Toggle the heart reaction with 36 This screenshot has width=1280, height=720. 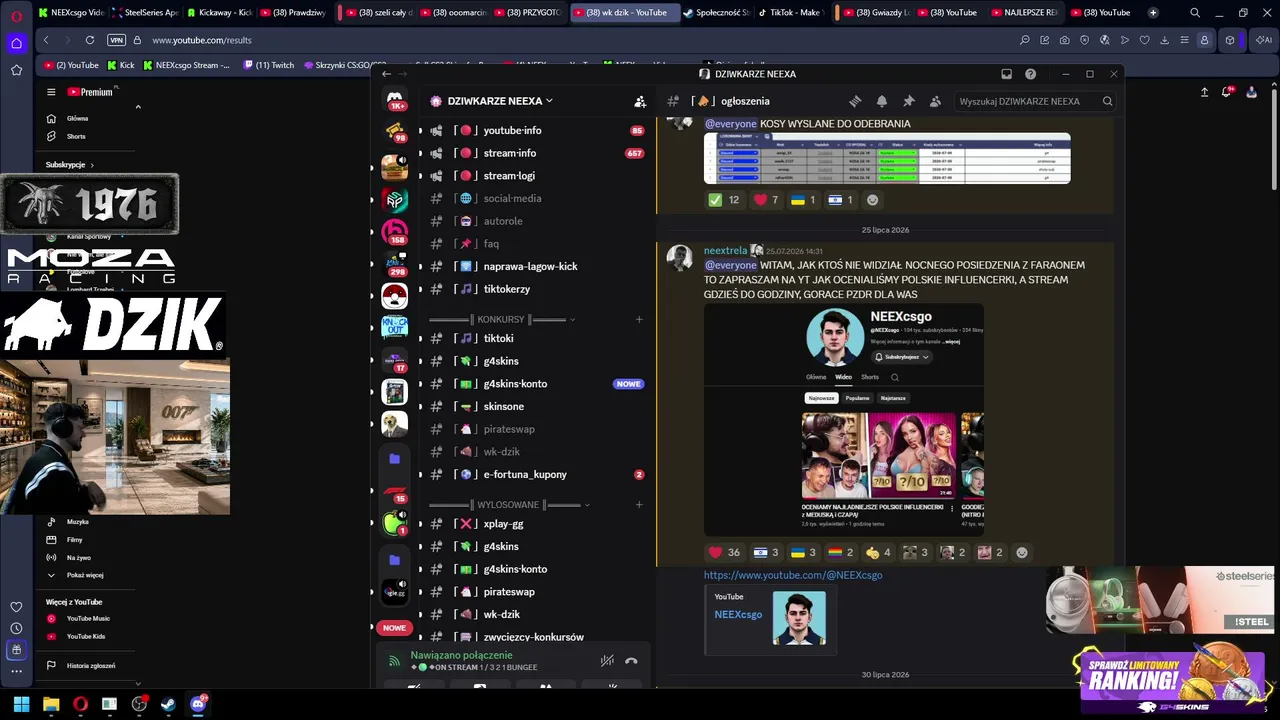pyautogui.click(x=725, y=552)
